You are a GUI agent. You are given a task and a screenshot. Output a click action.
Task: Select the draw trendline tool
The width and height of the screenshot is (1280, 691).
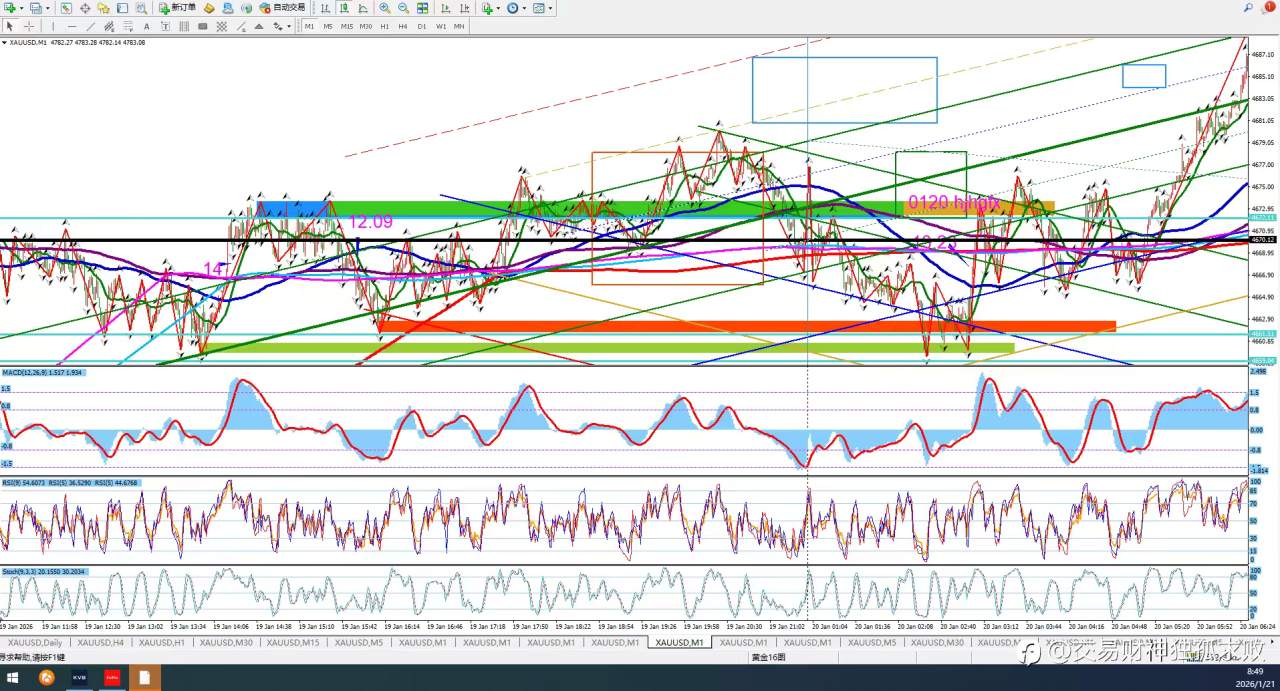[x=91, y=26]
